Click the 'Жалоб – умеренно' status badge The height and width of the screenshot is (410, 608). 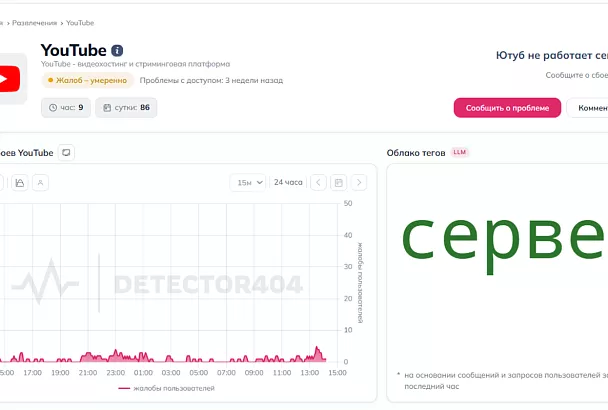pos(88,80)
